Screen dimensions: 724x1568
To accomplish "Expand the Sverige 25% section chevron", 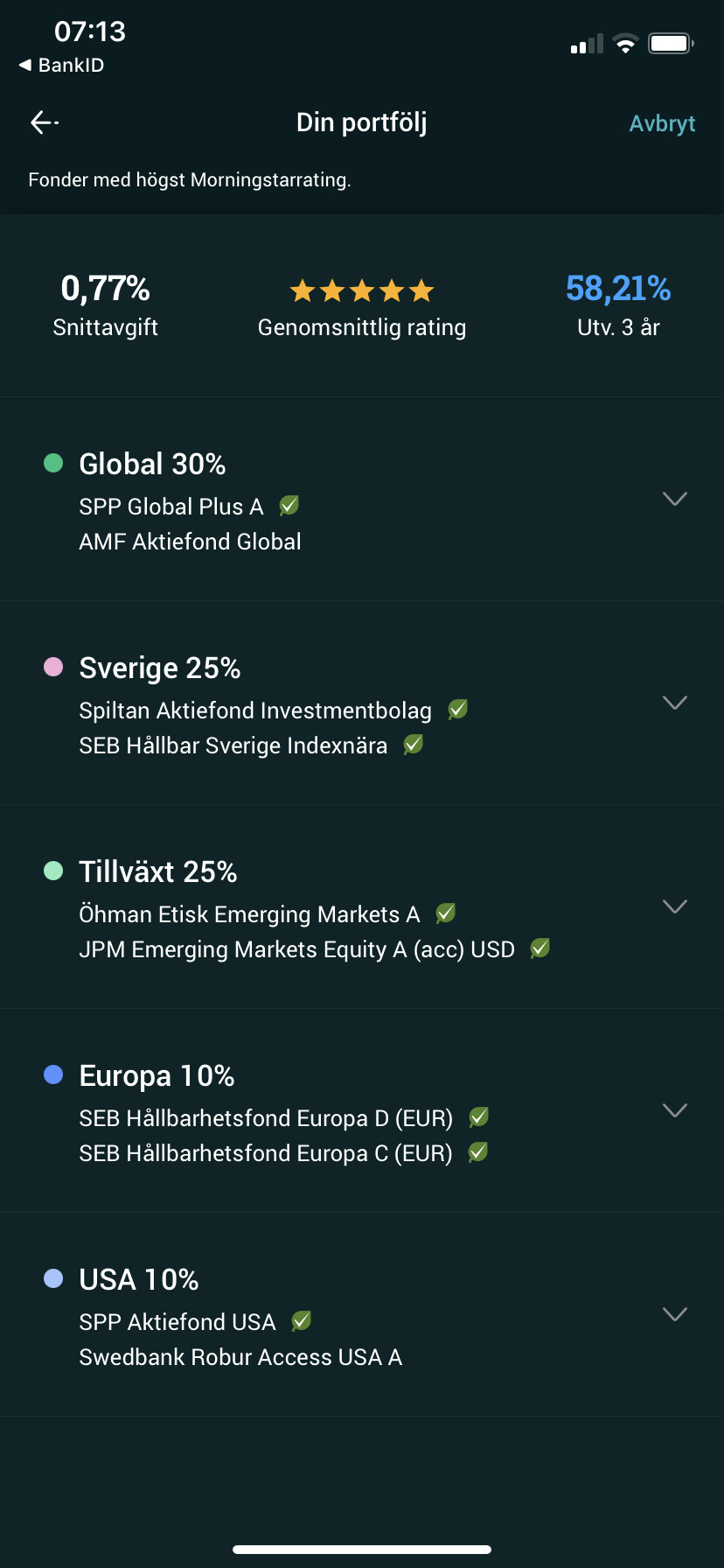I will (x=674, y=703).
